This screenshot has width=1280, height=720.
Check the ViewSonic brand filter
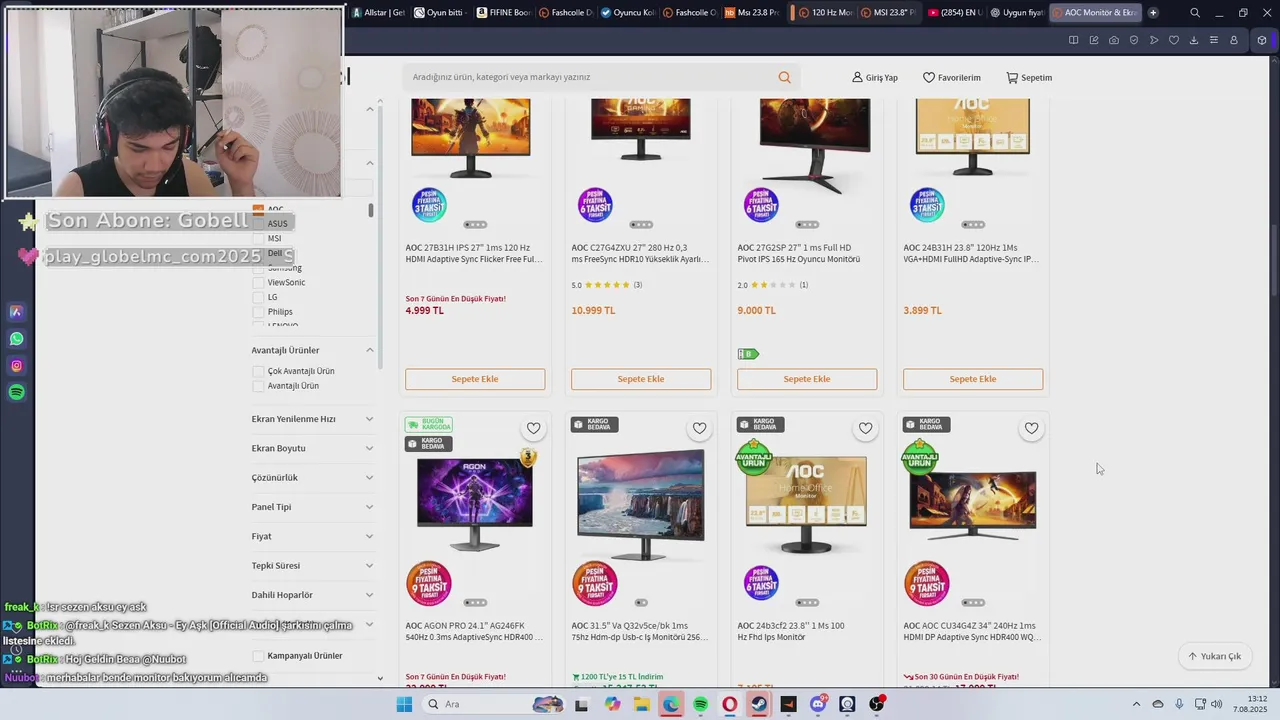click(258, 282)
